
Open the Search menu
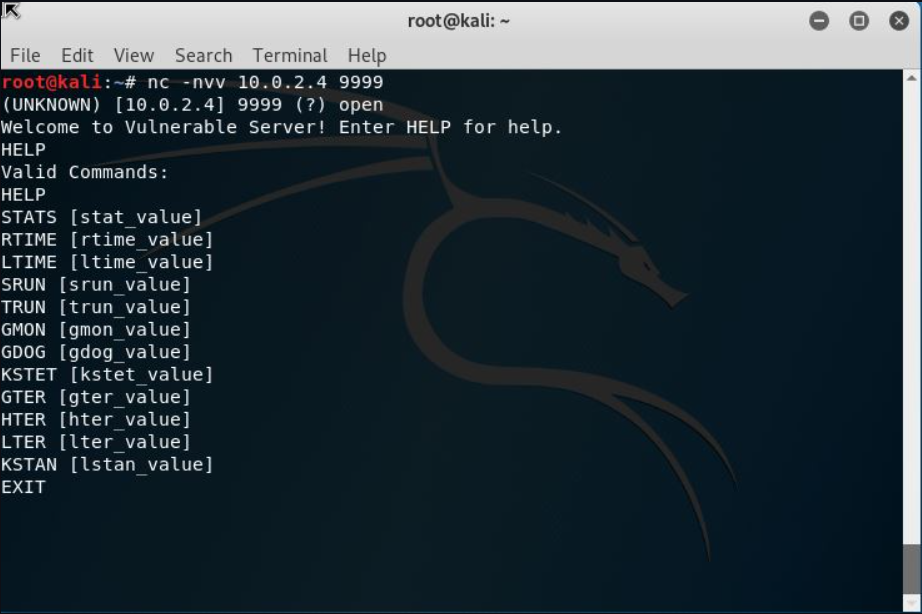[203, 56]
